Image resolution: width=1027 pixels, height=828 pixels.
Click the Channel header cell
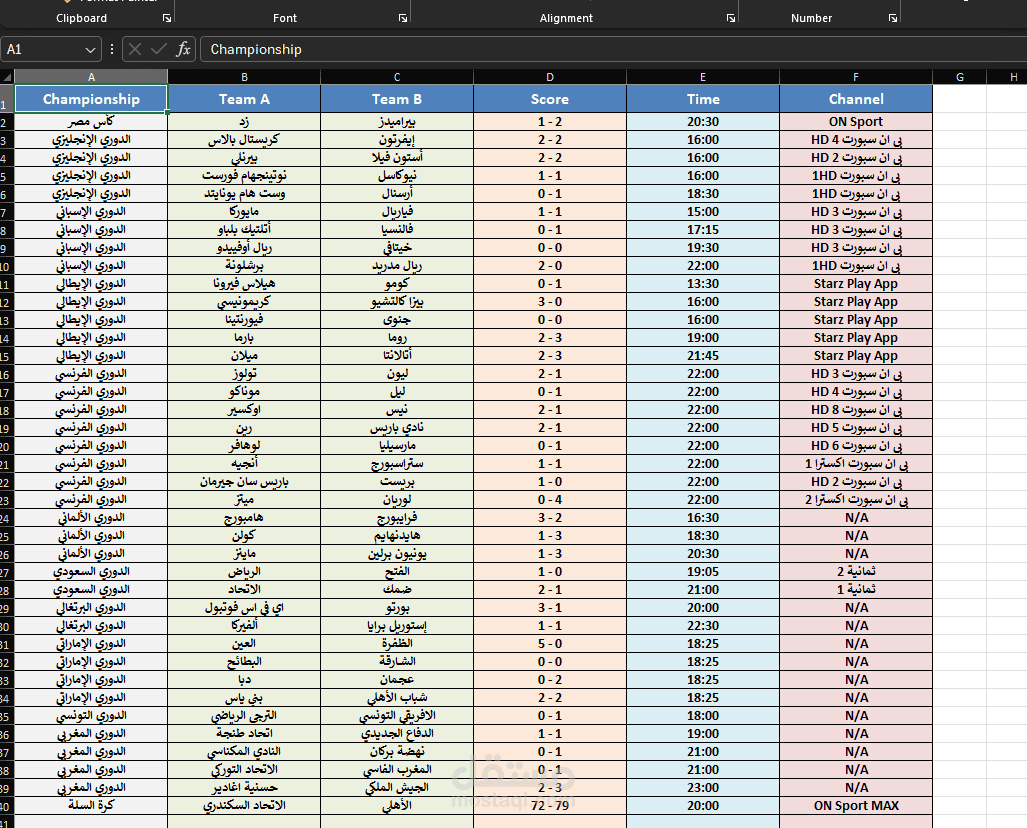pos(856,99)
